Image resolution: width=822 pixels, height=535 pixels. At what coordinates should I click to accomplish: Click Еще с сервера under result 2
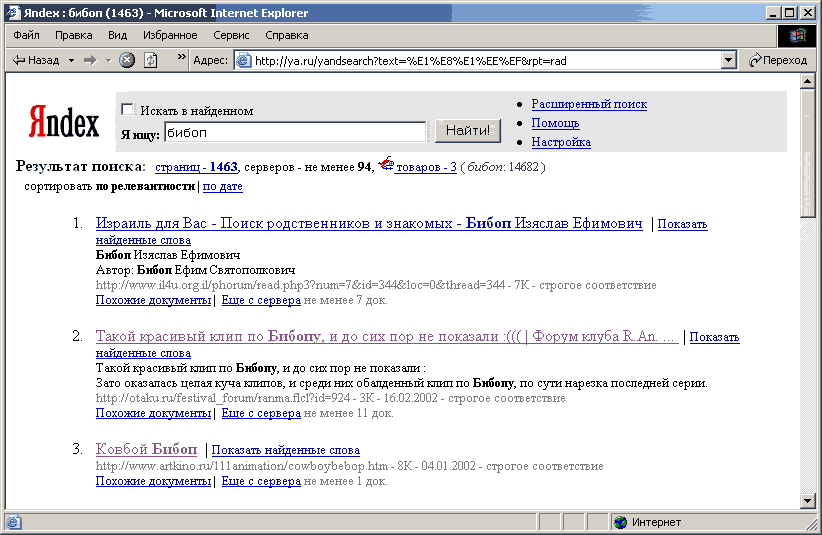261,413
